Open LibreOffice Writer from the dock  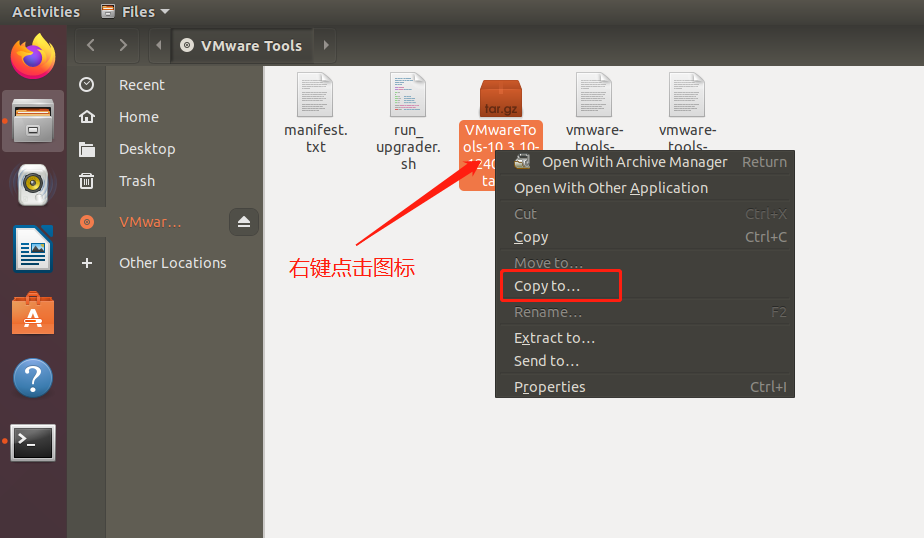point(33,248)
